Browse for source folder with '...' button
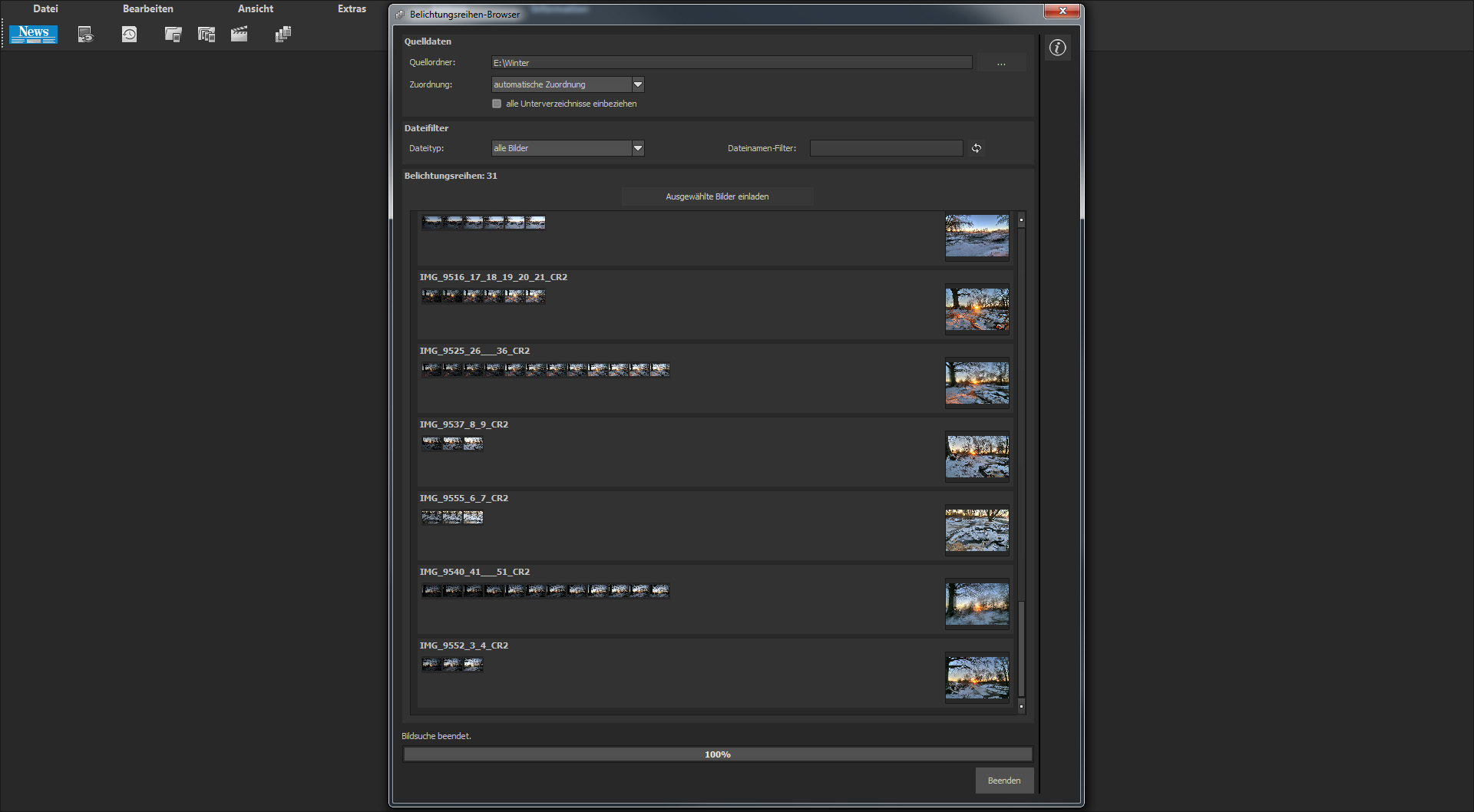The image size is (1474, 812). (1000, 63)
